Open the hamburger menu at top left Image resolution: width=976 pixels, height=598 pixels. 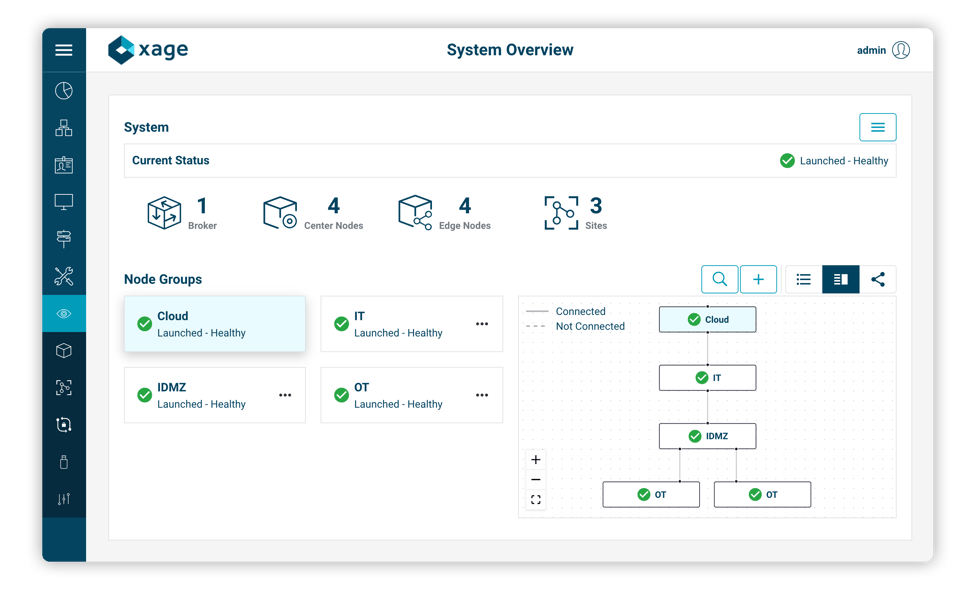tap(63, 50)
